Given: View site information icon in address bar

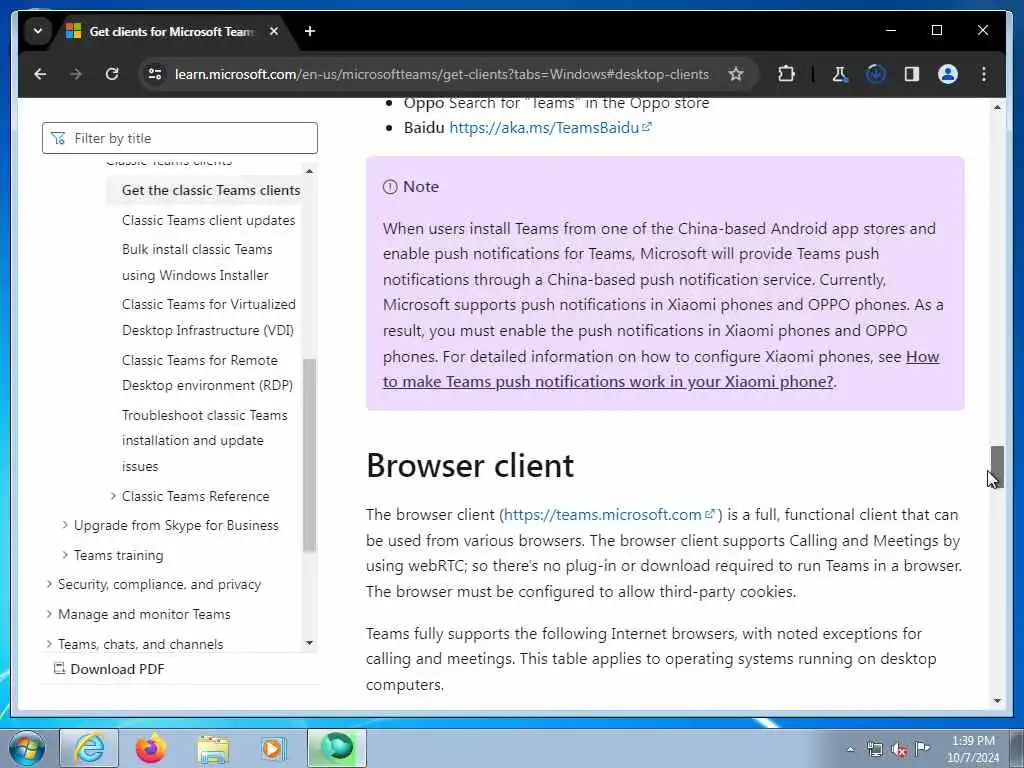Looking at the screenshot, I should point(154,74).
